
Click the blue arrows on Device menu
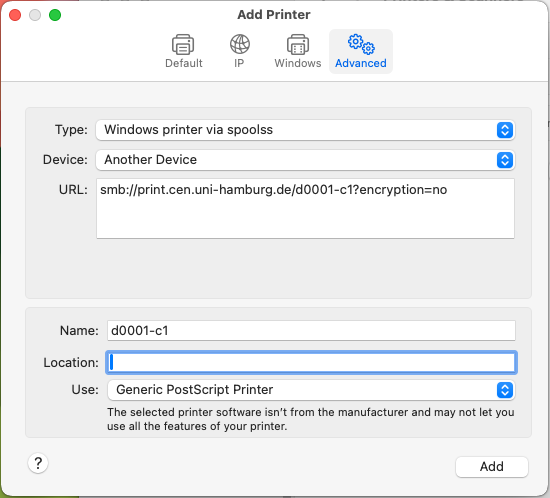tap(505, 160)
